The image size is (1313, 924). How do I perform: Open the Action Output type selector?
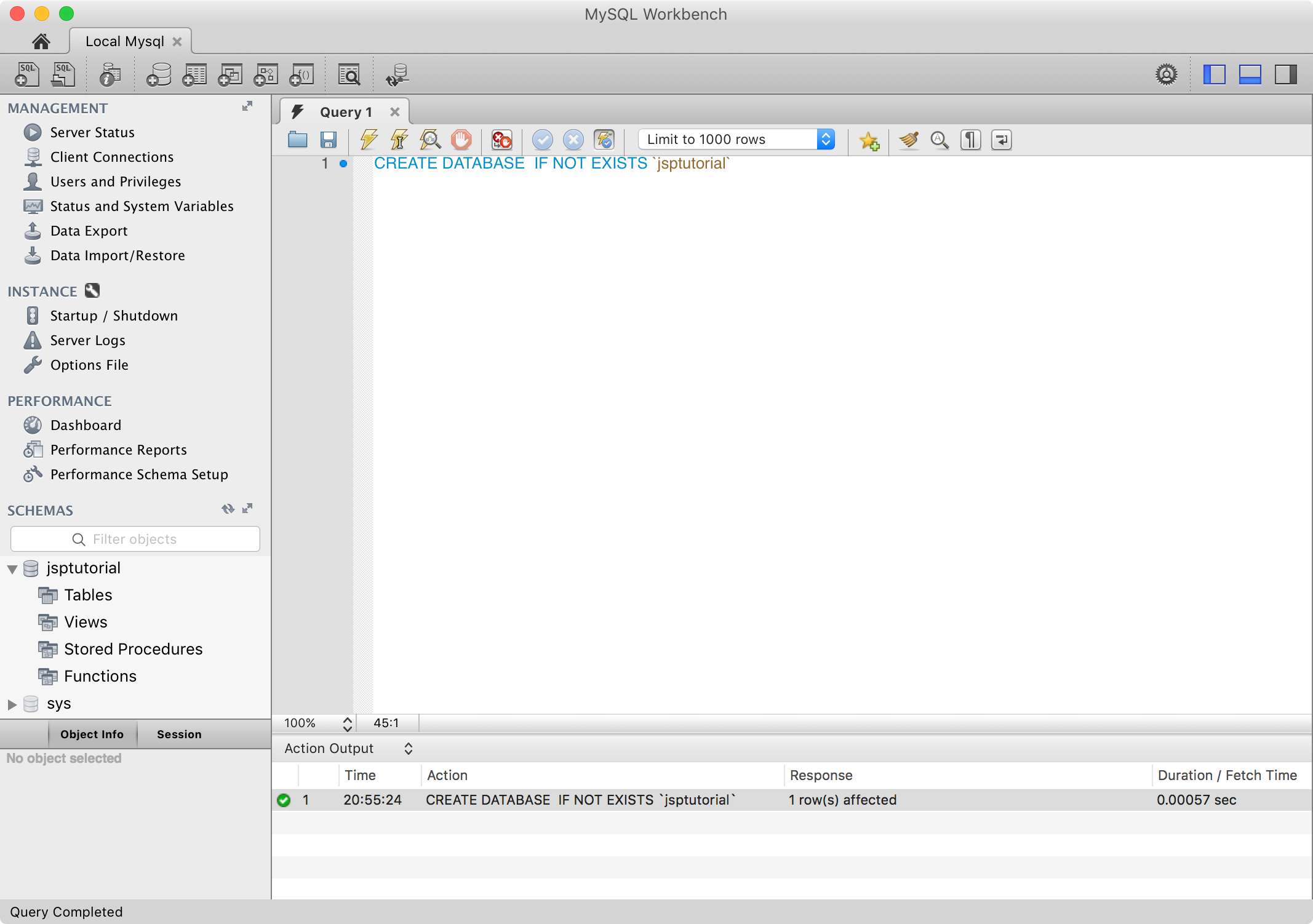point(348,749)
